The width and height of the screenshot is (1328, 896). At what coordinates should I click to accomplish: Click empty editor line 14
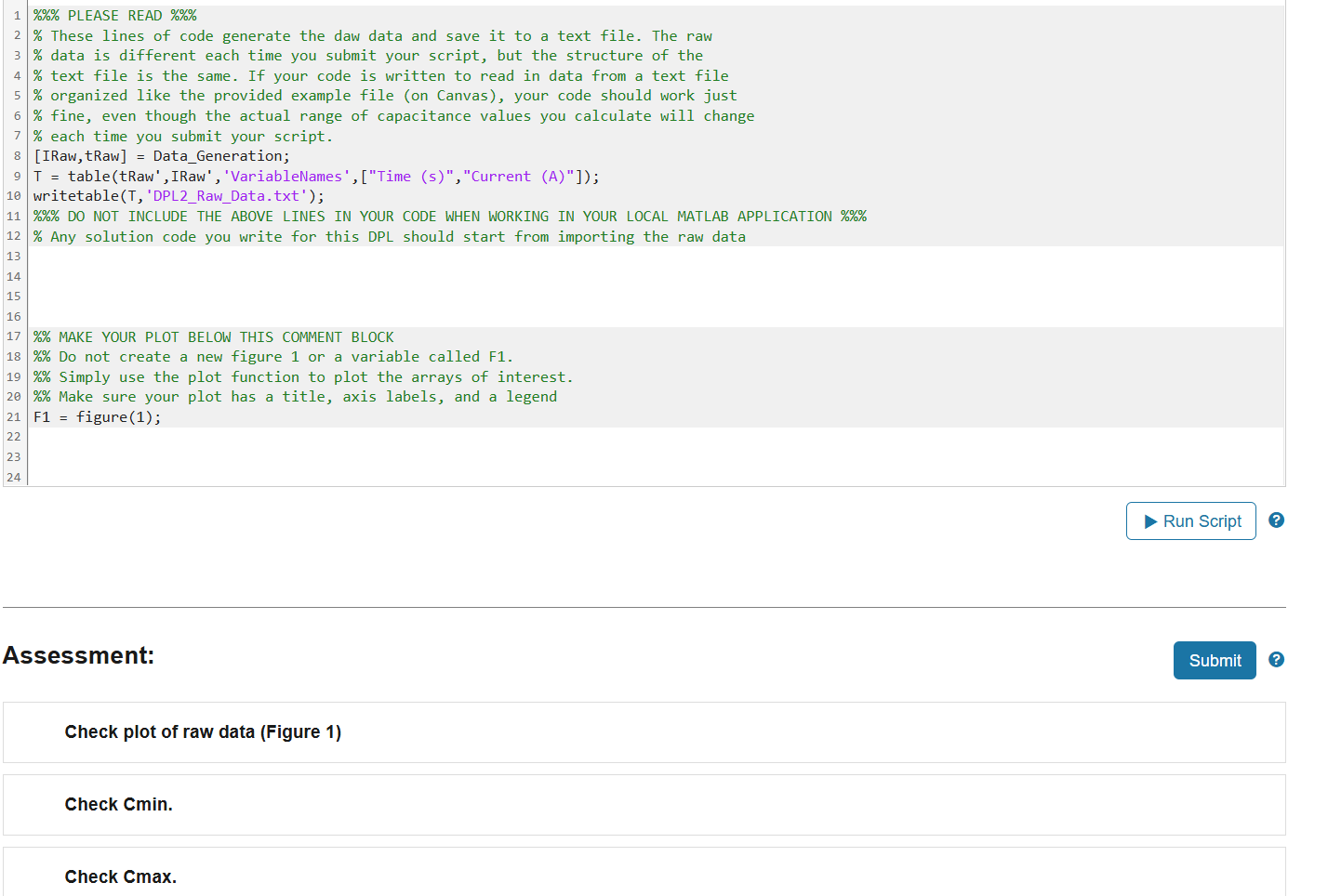click(656, 277)
